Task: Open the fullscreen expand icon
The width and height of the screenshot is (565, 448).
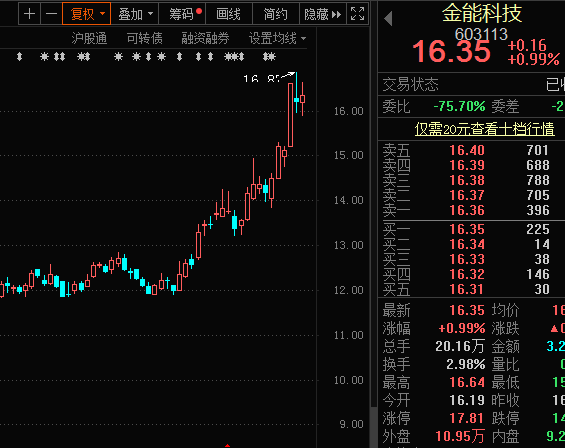Action: 357,14
